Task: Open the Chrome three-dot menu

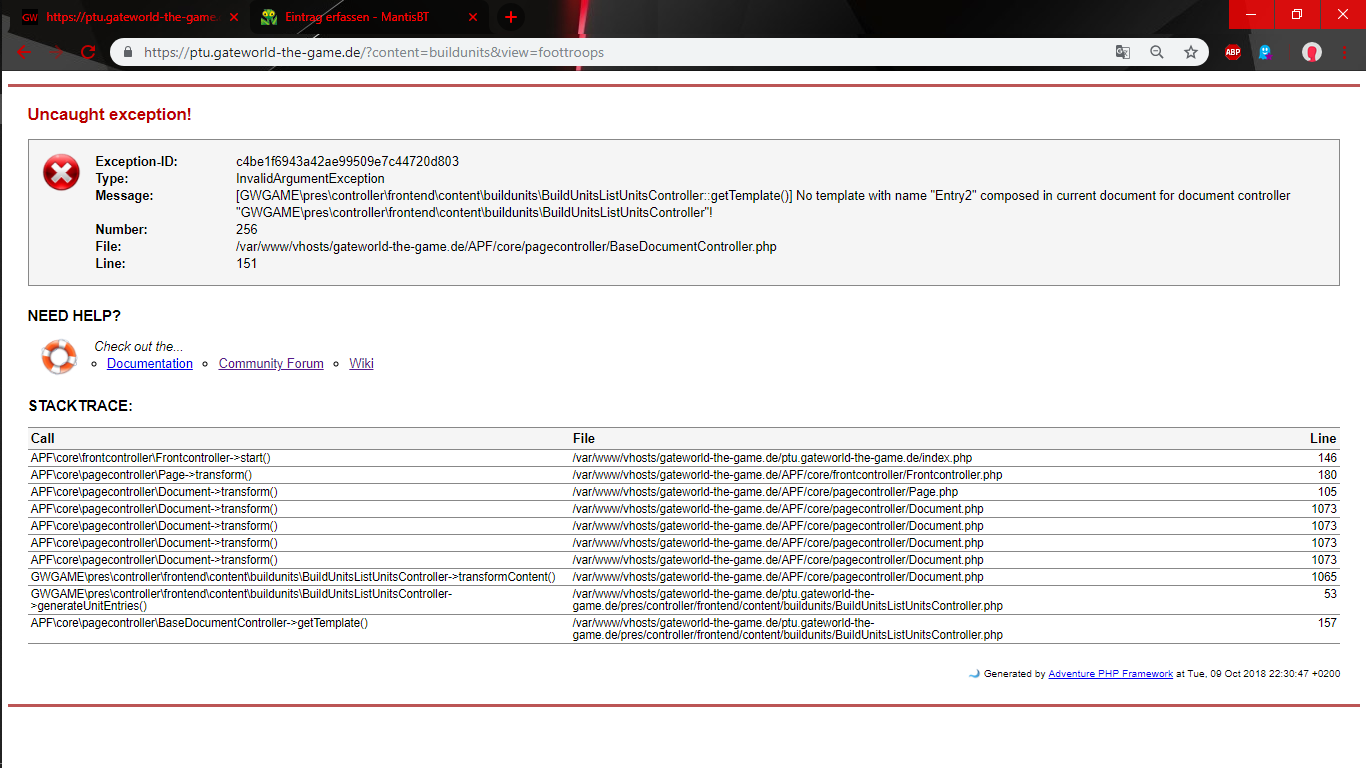Action: pos(1345,52)
